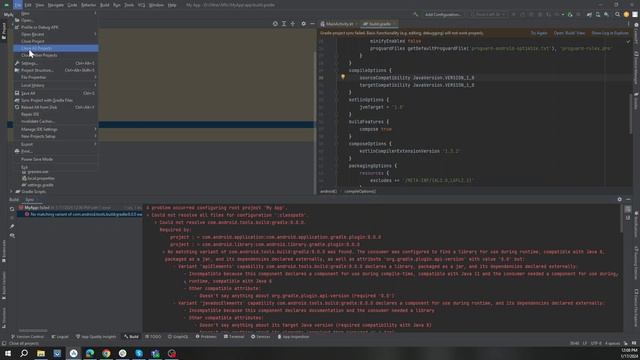
Task: Open App Inspection tool window
Action: [293, 337]
